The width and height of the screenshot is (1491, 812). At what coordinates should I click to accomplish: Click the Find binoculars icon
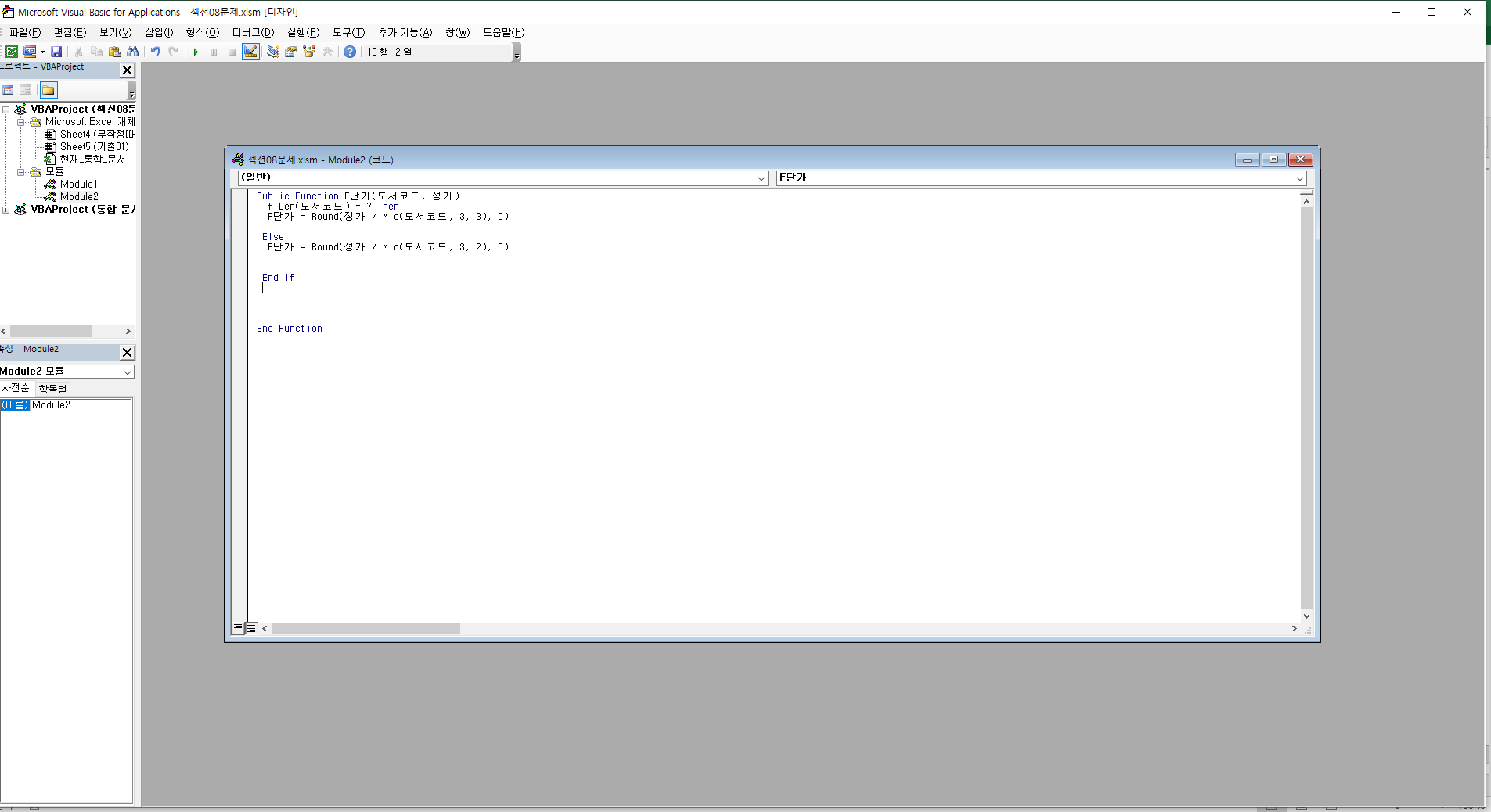[133, 52]
